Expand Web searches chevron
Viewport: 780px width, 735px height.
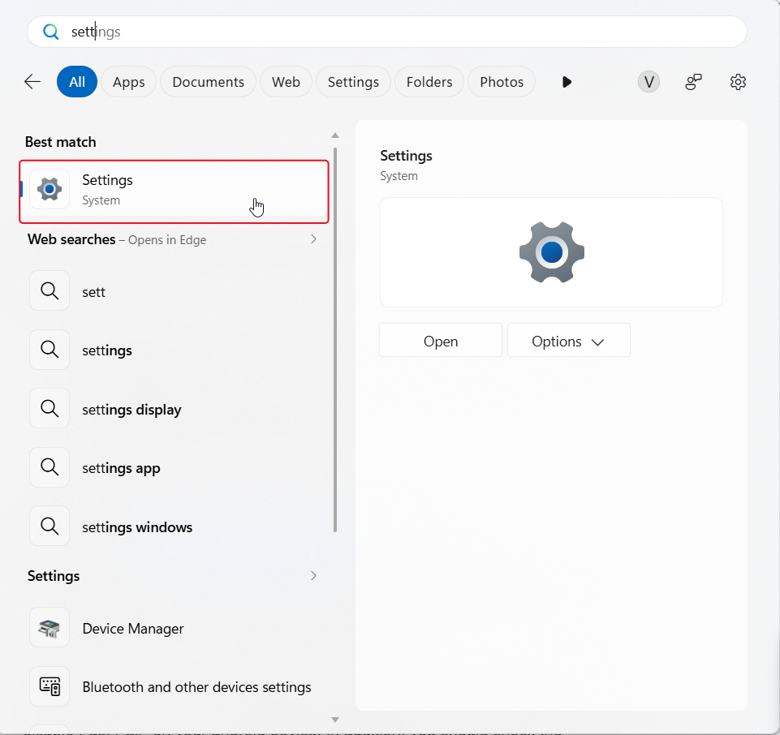pyautogui.click(x=313, y=239)
